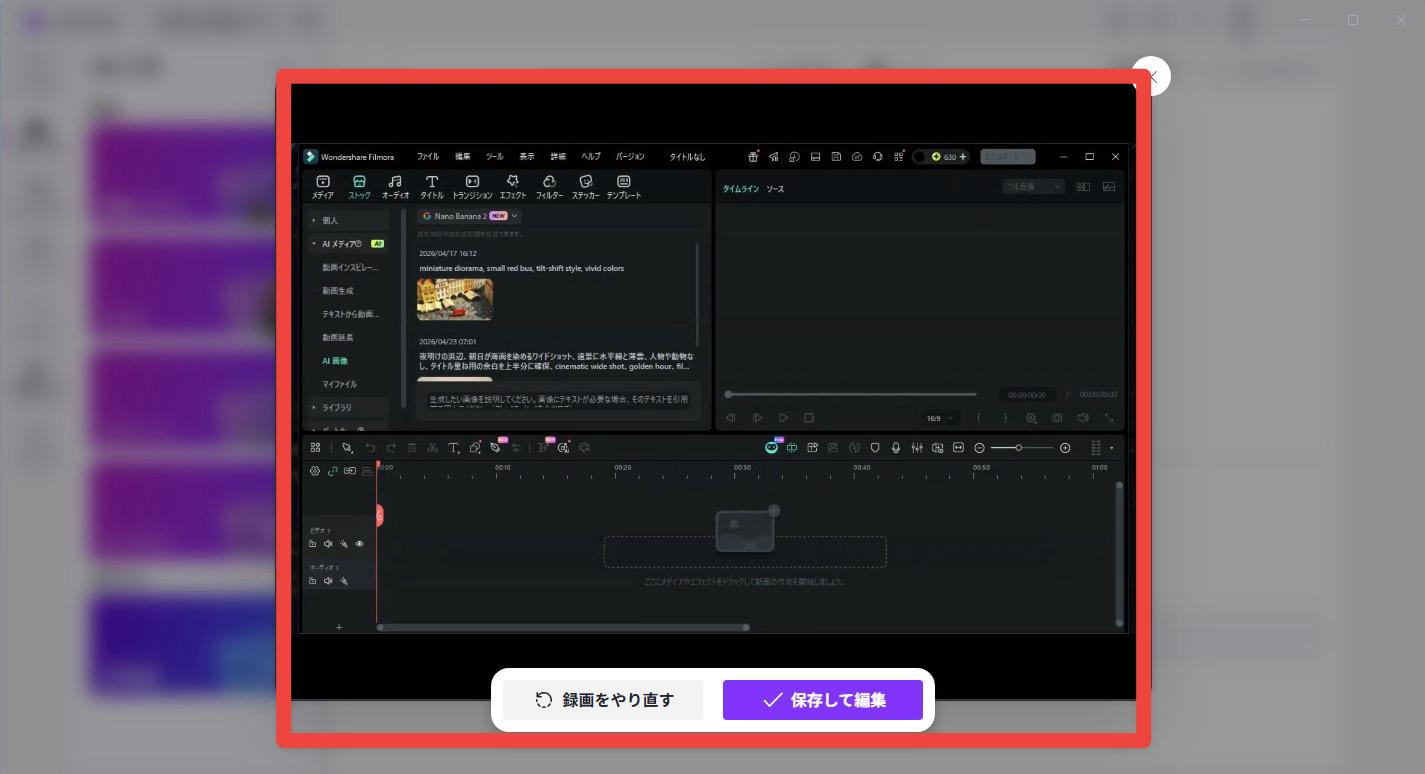The image size is (1425, 774).
Task: Click the floppy disk save project icon
Action: tap(836, 157)
